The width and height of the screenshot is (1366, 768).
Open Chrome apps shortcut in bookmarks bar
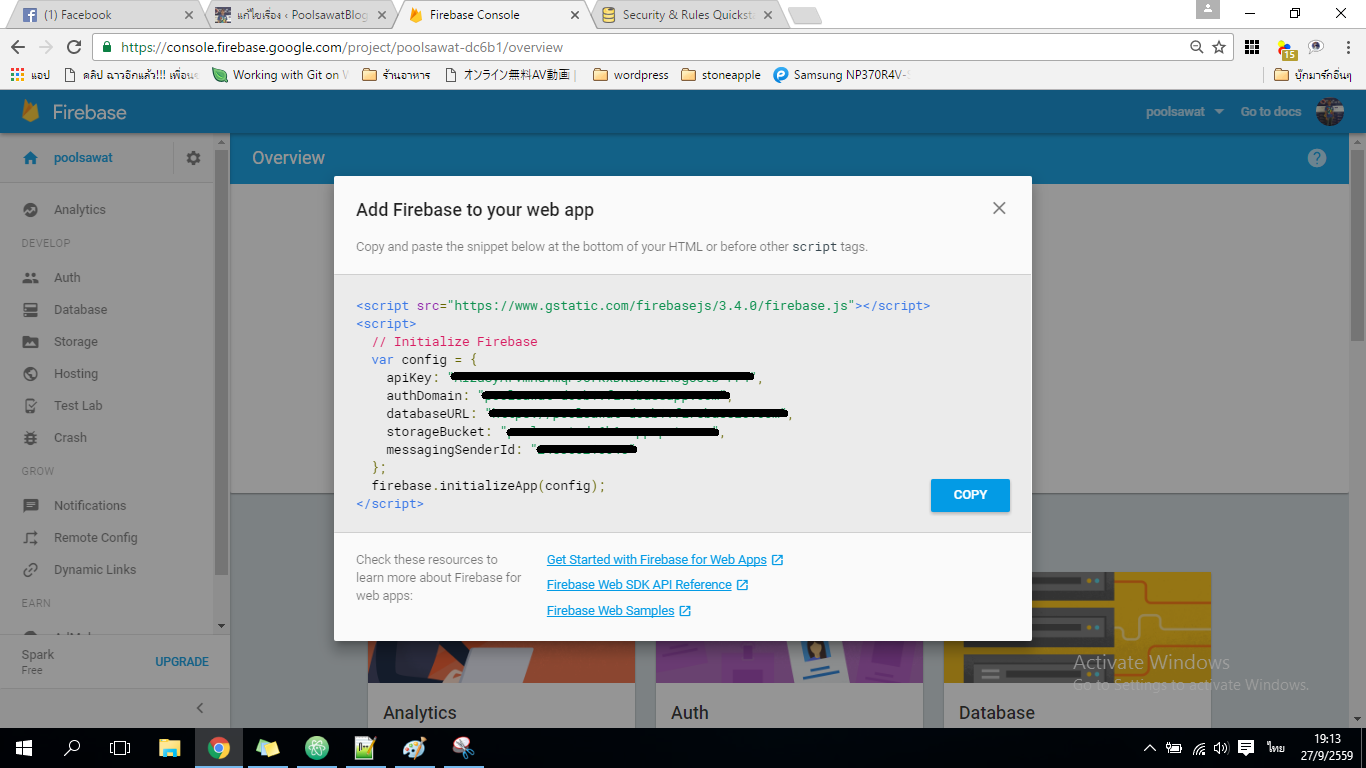[30, 75]
